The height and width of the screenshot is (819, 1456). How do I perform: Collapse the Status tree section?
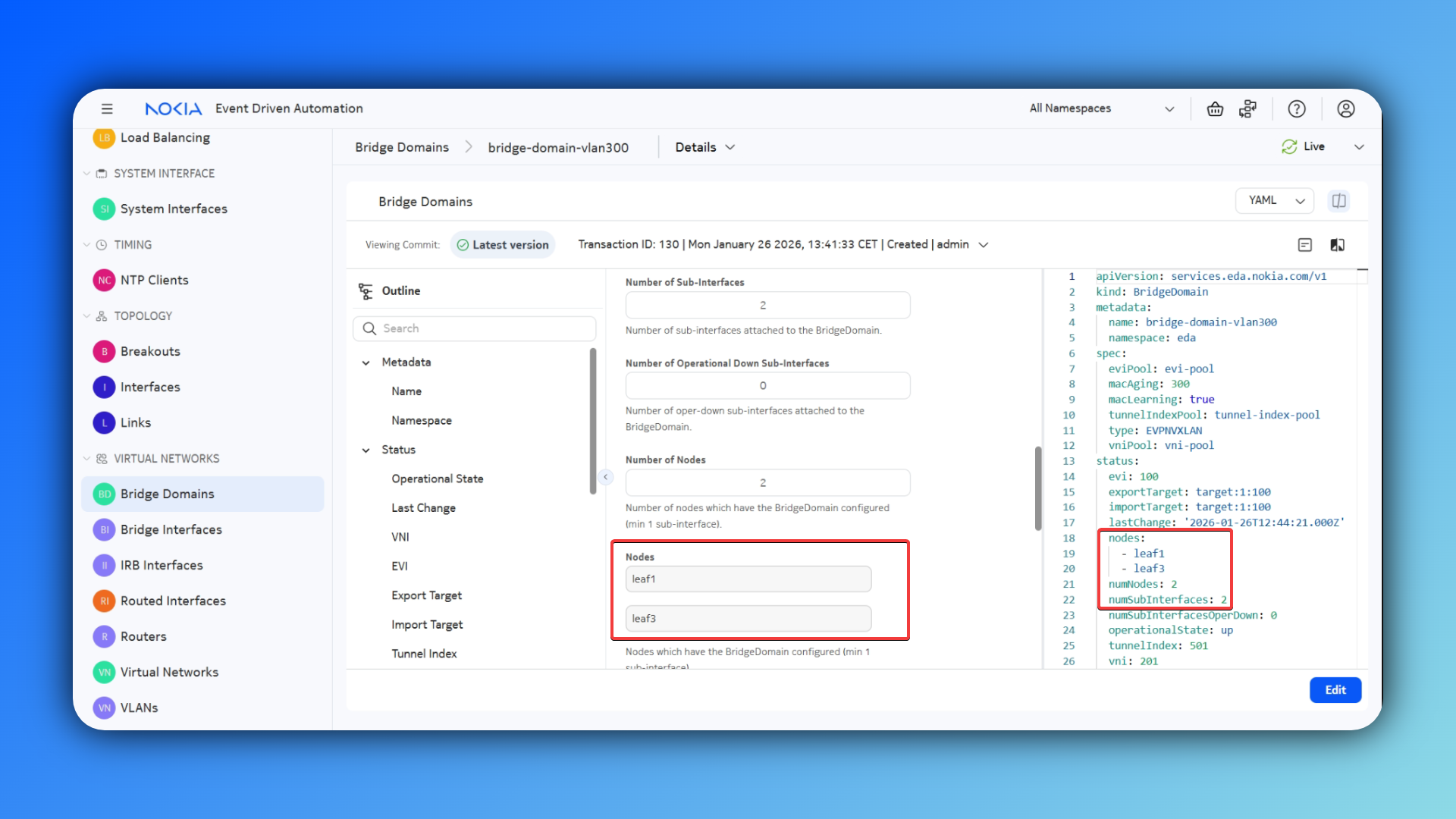click(x=366, y=450)
